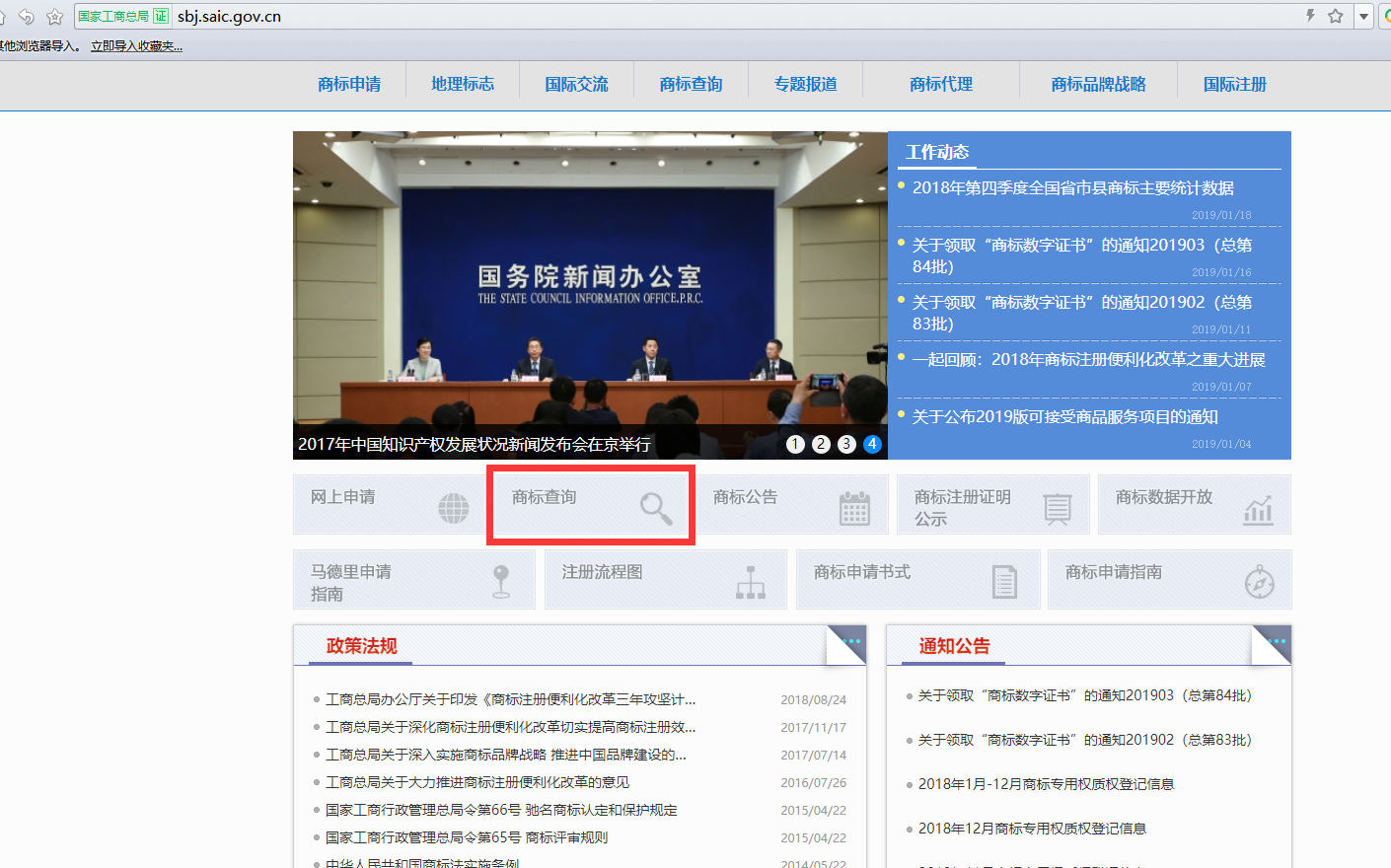The height and width of the screenshot is (868, 1391).
Task: Open 2017年中国知识产权发展状况新闻发布会 caption
Action: [475, 445]
